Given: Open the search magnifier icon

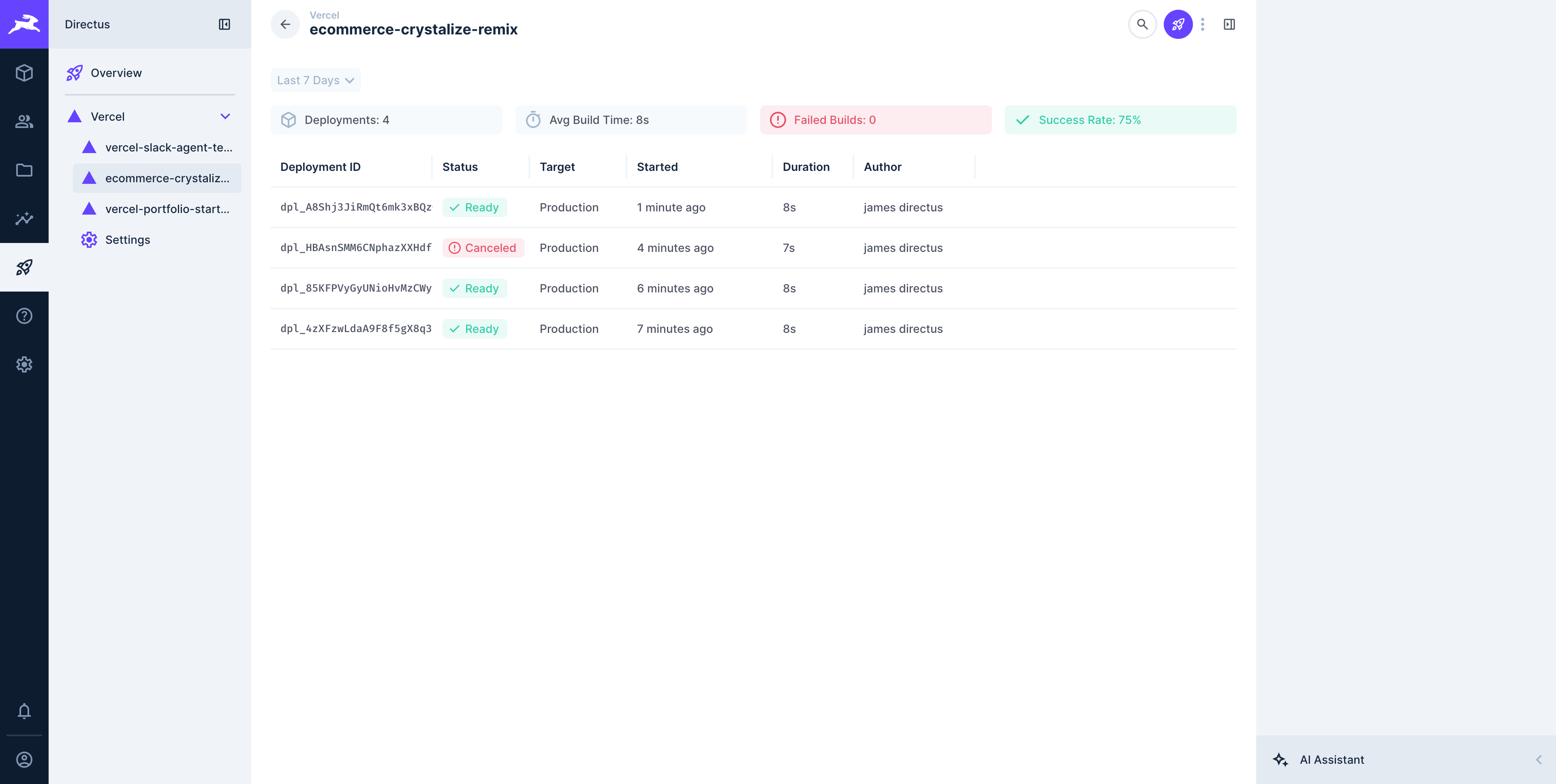Looking at the screenshot, I should tap(1141, 24).
